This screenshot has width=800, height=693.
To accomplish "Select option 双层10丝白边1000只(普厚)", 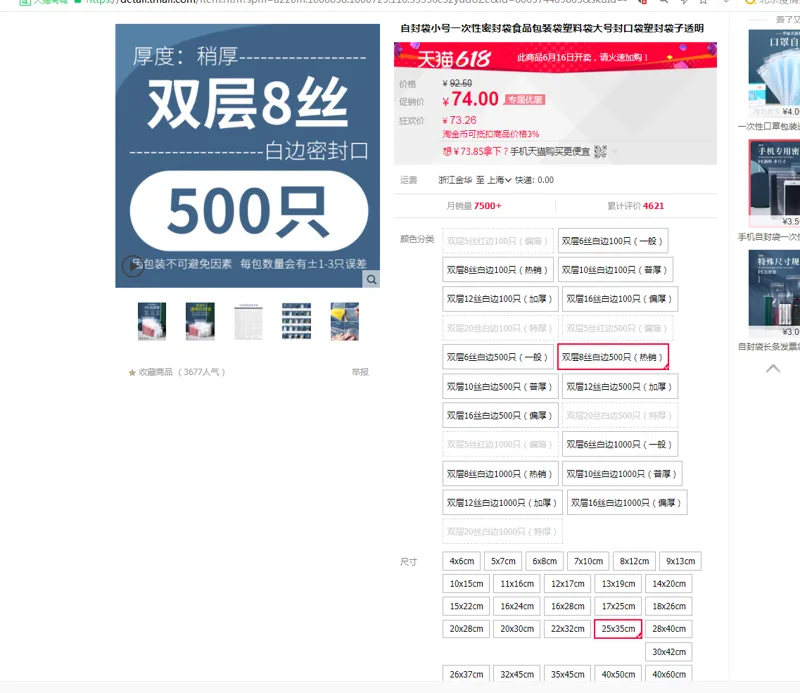I will [622, 474].
